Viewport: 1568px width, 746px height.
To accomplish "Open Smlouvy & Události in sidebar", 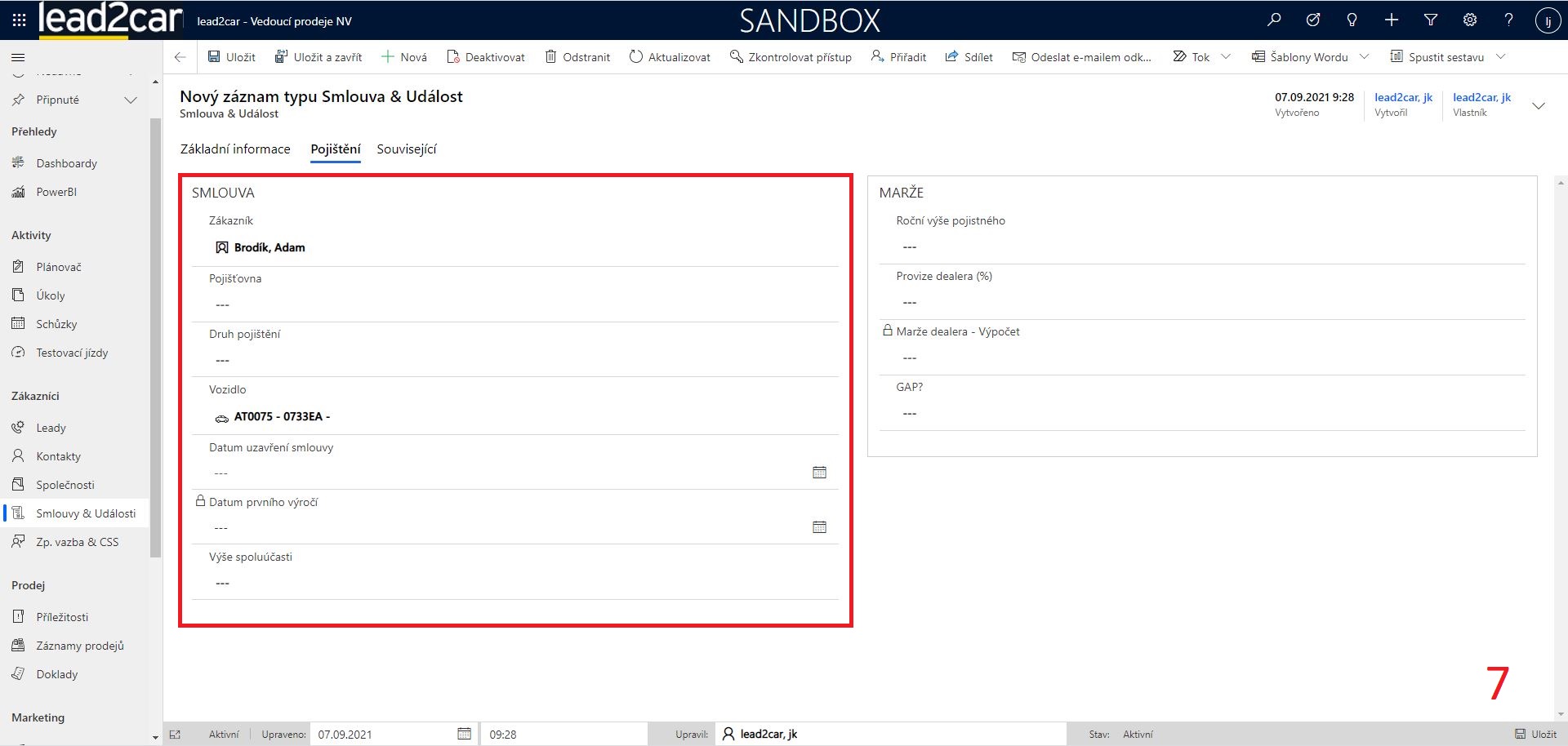I will pos(86,513).
